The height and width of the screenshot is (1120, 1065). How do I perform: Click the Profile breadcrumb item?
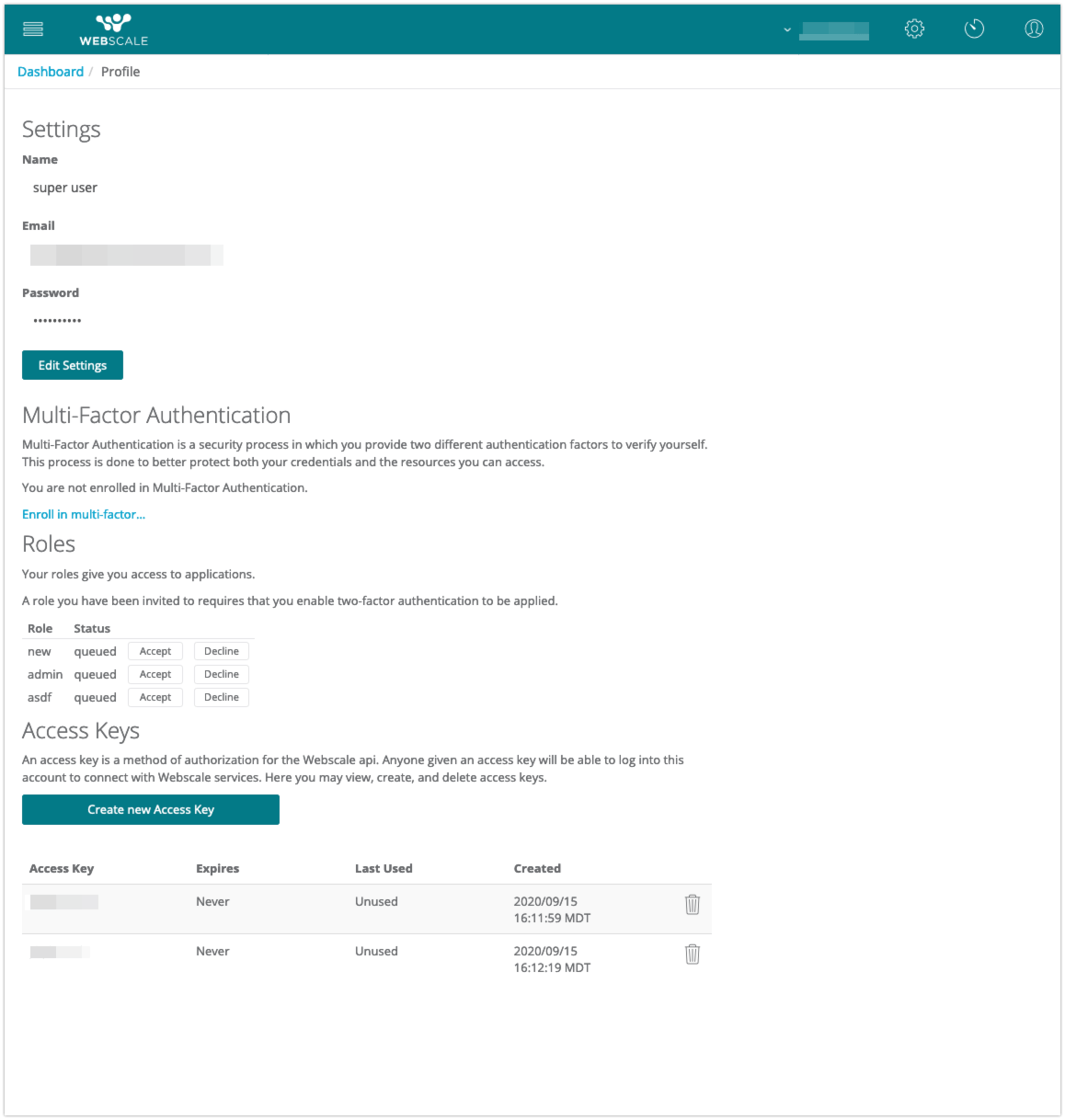(120, 72)
